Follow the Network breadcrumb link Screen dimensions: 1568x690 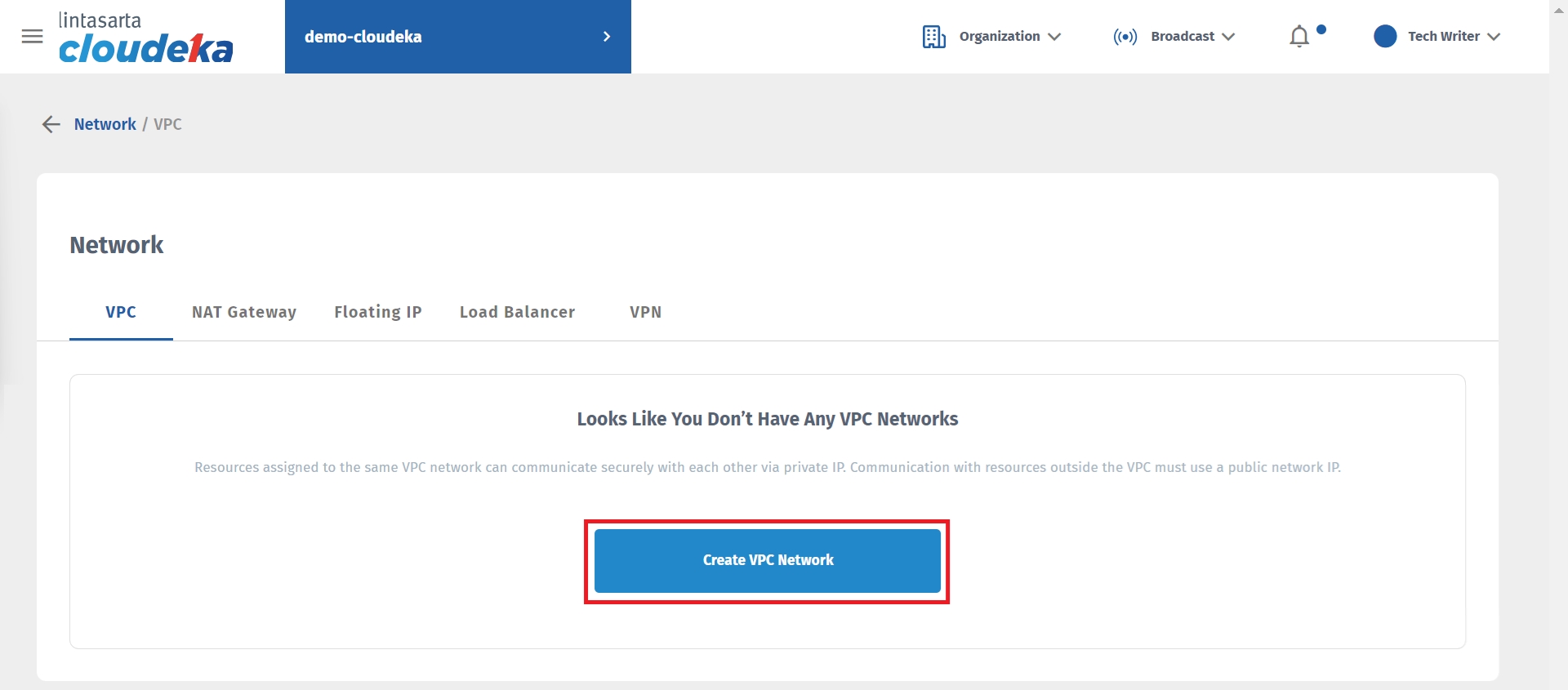point(105,124)
